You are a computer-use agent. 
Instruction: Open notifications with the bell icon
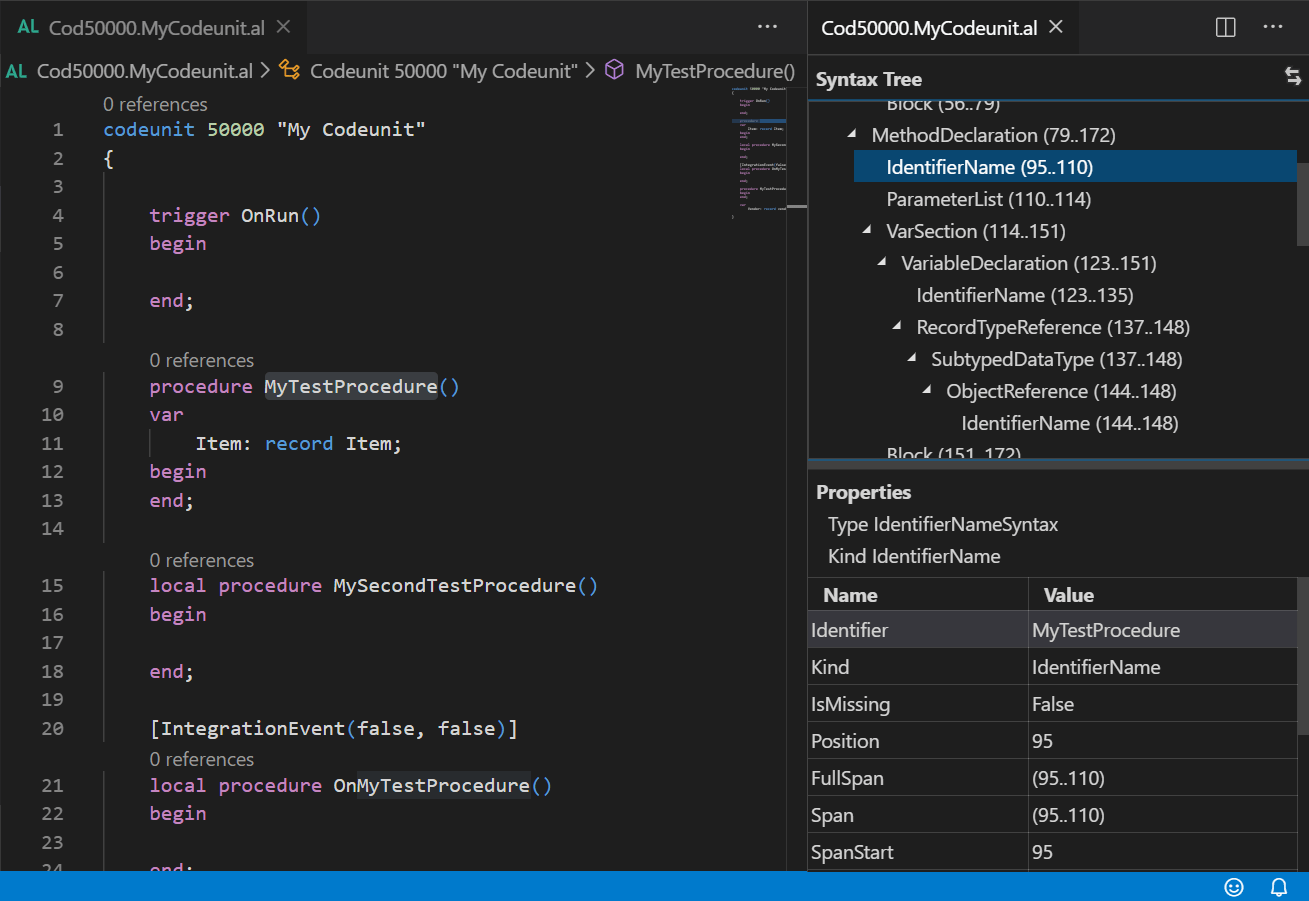(x=1278, y=887)
